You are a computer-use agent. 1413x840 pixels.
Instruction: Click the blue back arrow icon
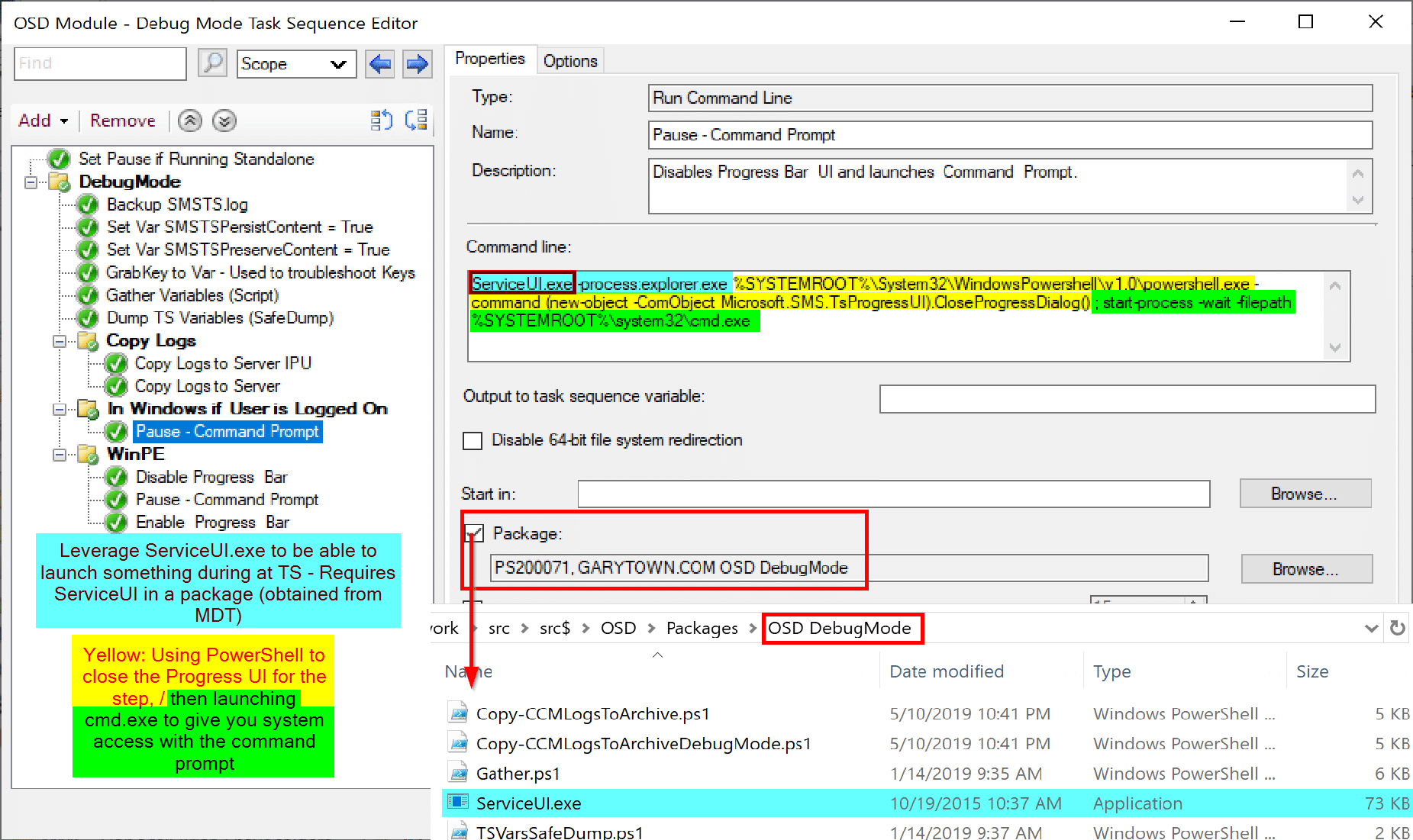[380, 64]
